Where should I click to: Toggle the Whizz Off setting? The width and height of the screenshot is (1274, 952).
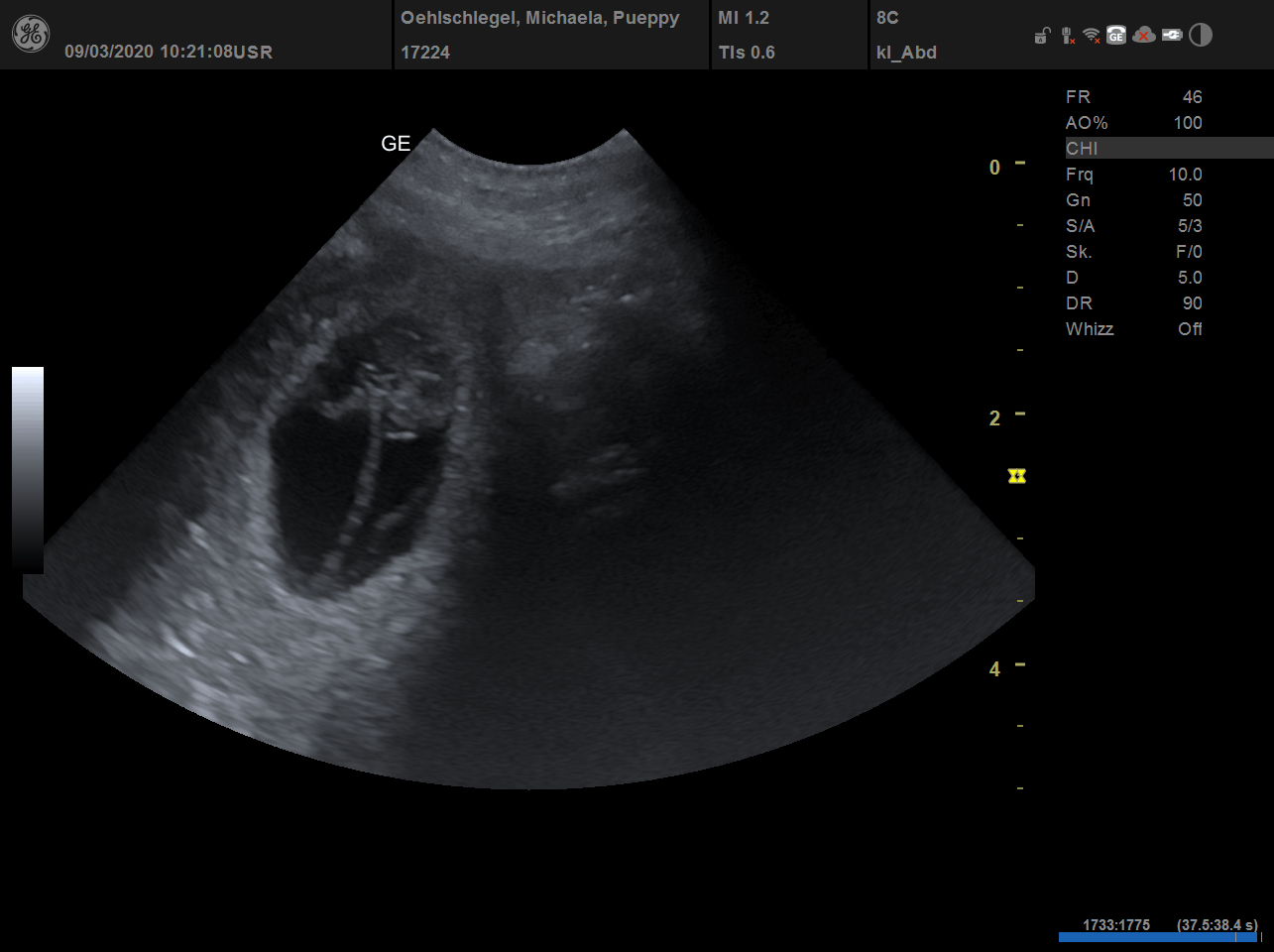(1190, 329)
